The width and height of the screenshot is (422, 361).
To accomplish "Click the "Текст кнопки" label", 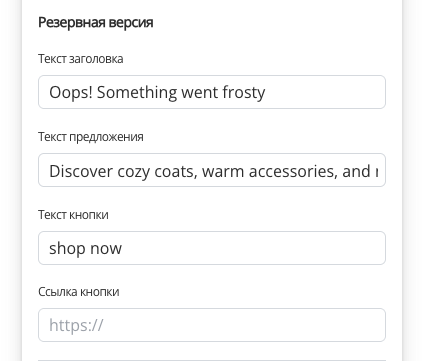I will [x=73, y=215].
